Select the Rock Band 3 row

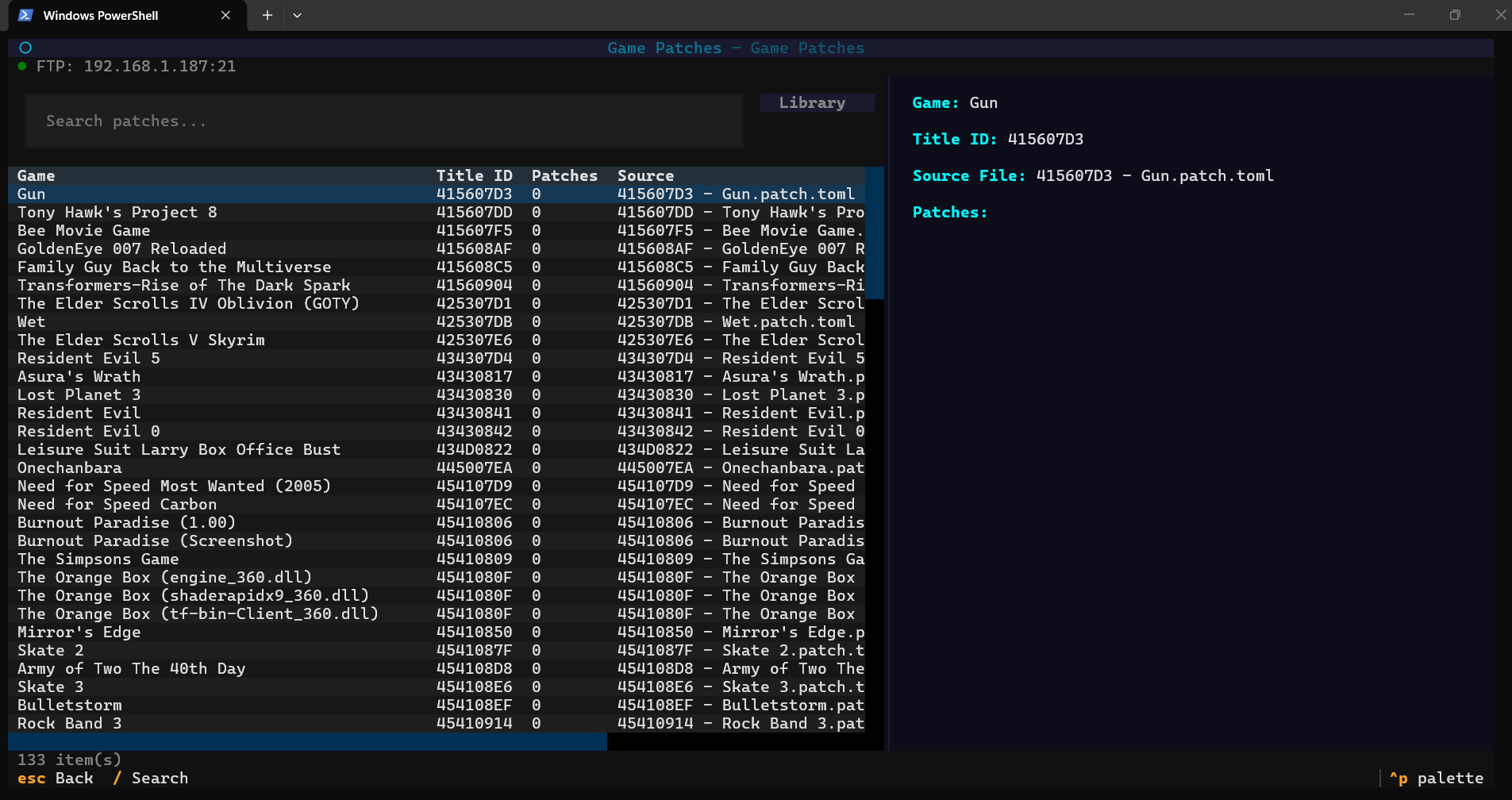(x=437, y=723)
